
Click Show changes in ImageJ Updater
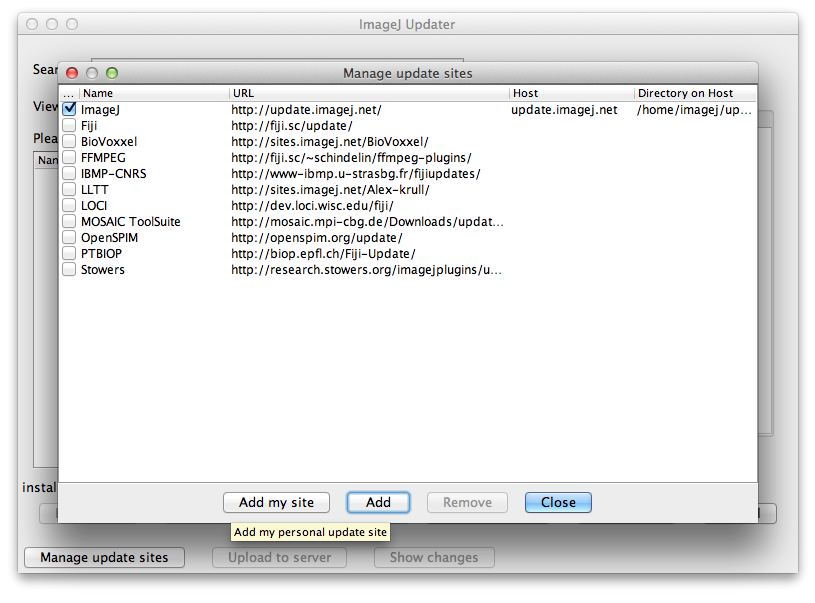tap(434, 558)
